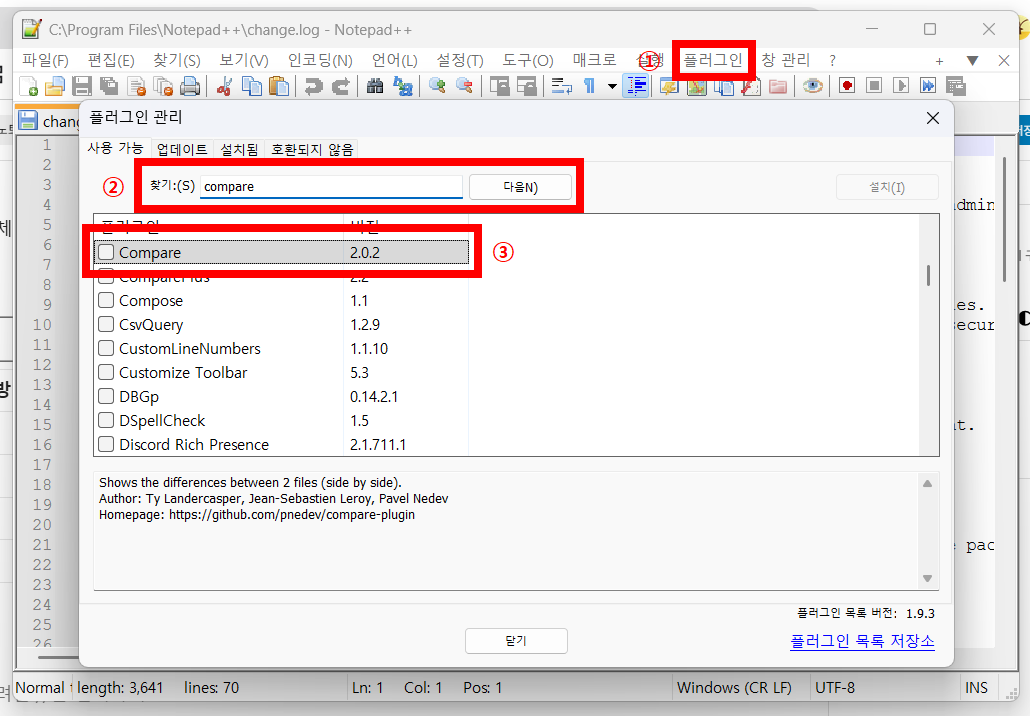Click the Open file folder icon

click(x=55, y=86)
